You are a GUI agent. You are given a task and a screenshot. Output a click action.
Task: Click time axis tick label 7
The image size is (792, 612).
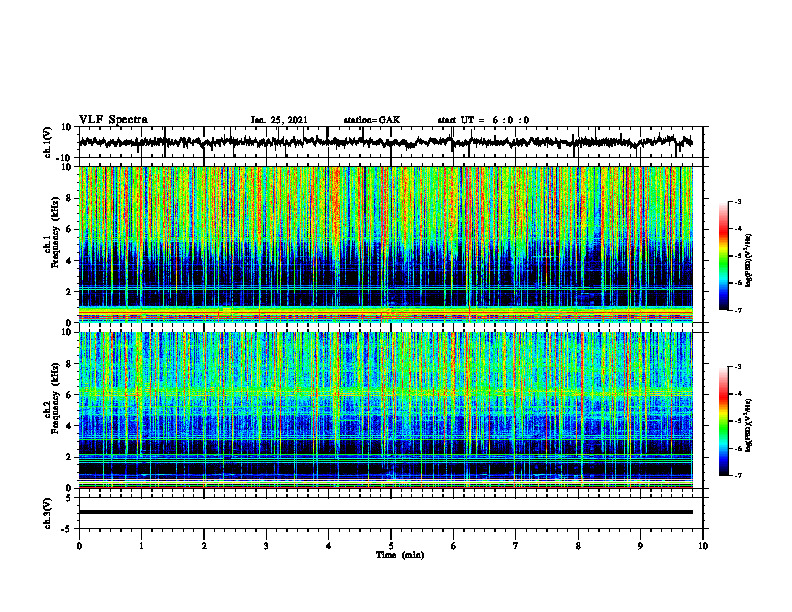click(516, 546)
